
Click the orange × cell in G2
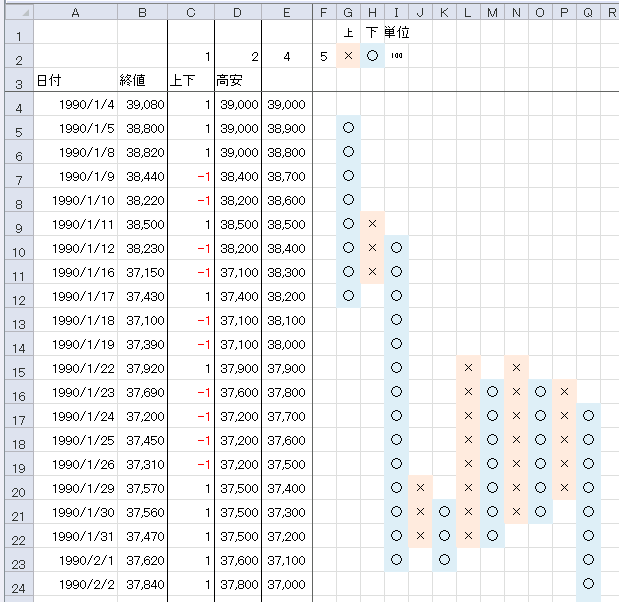click(x=348, y=56)
